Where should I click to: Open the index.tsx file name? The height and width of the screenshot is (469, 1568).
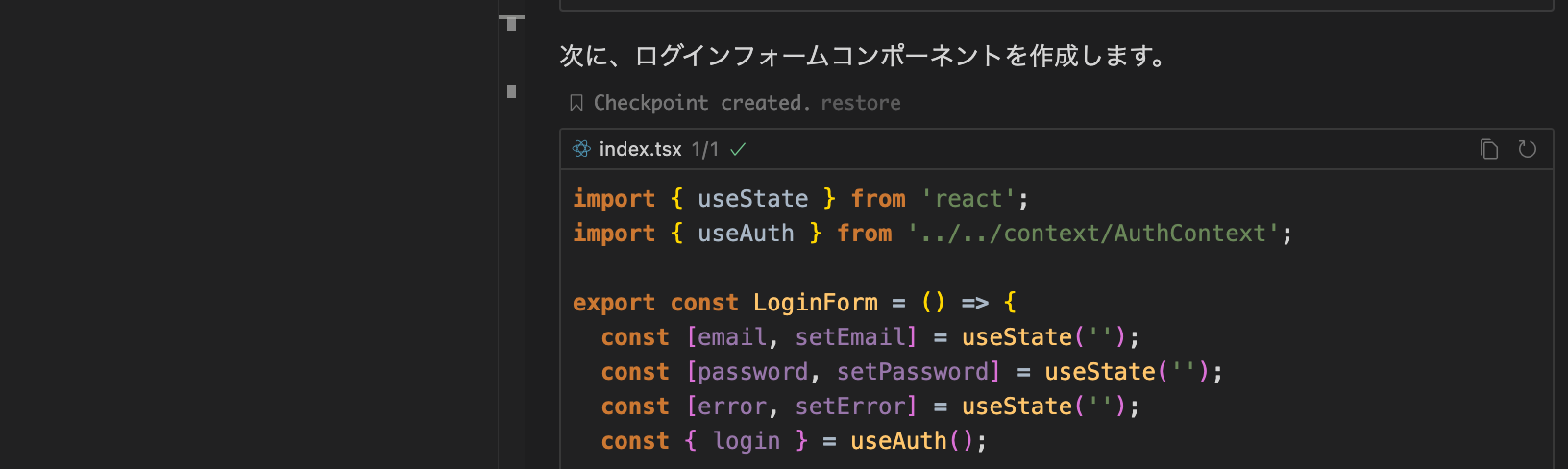pos(640,149)
